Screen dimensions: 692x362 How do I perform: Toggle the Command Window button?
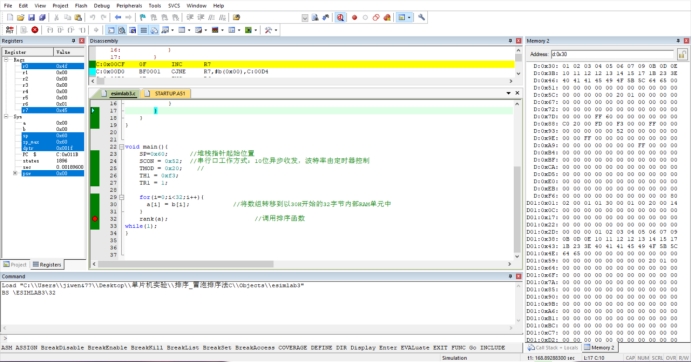111,30
